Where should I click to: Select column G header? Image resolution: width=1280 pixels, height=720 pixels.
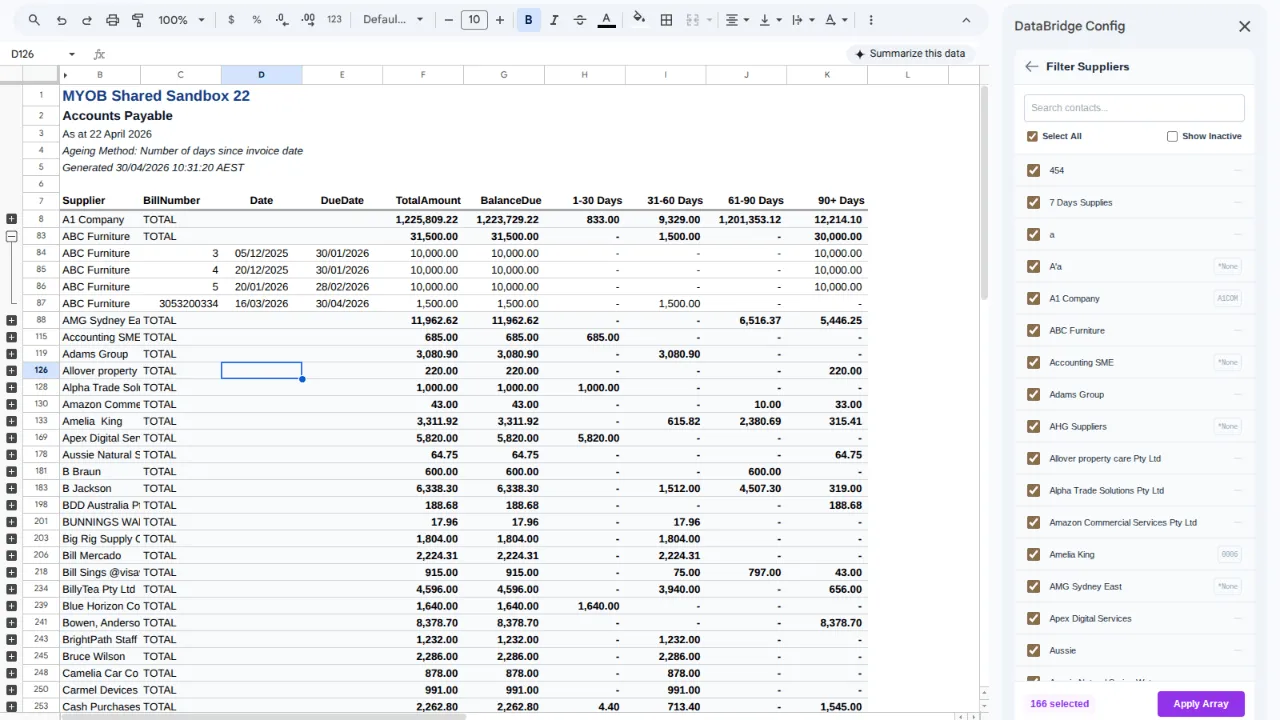[x=504, y=75]
